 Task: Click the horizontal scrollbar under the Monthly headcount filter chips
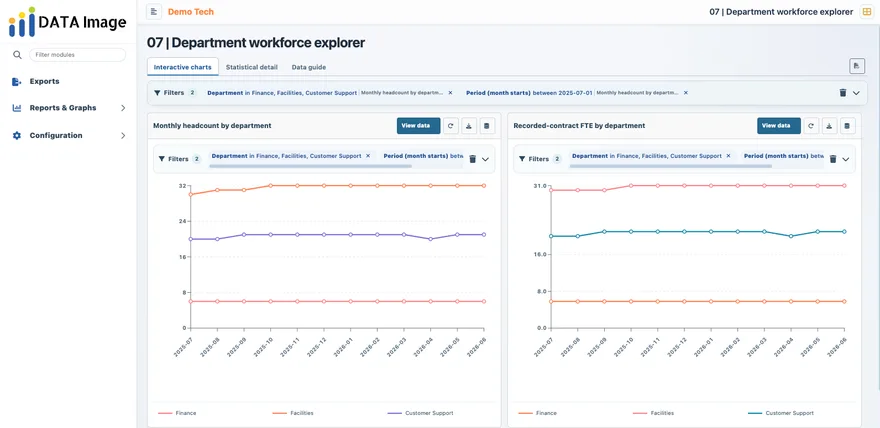point(310,166)
